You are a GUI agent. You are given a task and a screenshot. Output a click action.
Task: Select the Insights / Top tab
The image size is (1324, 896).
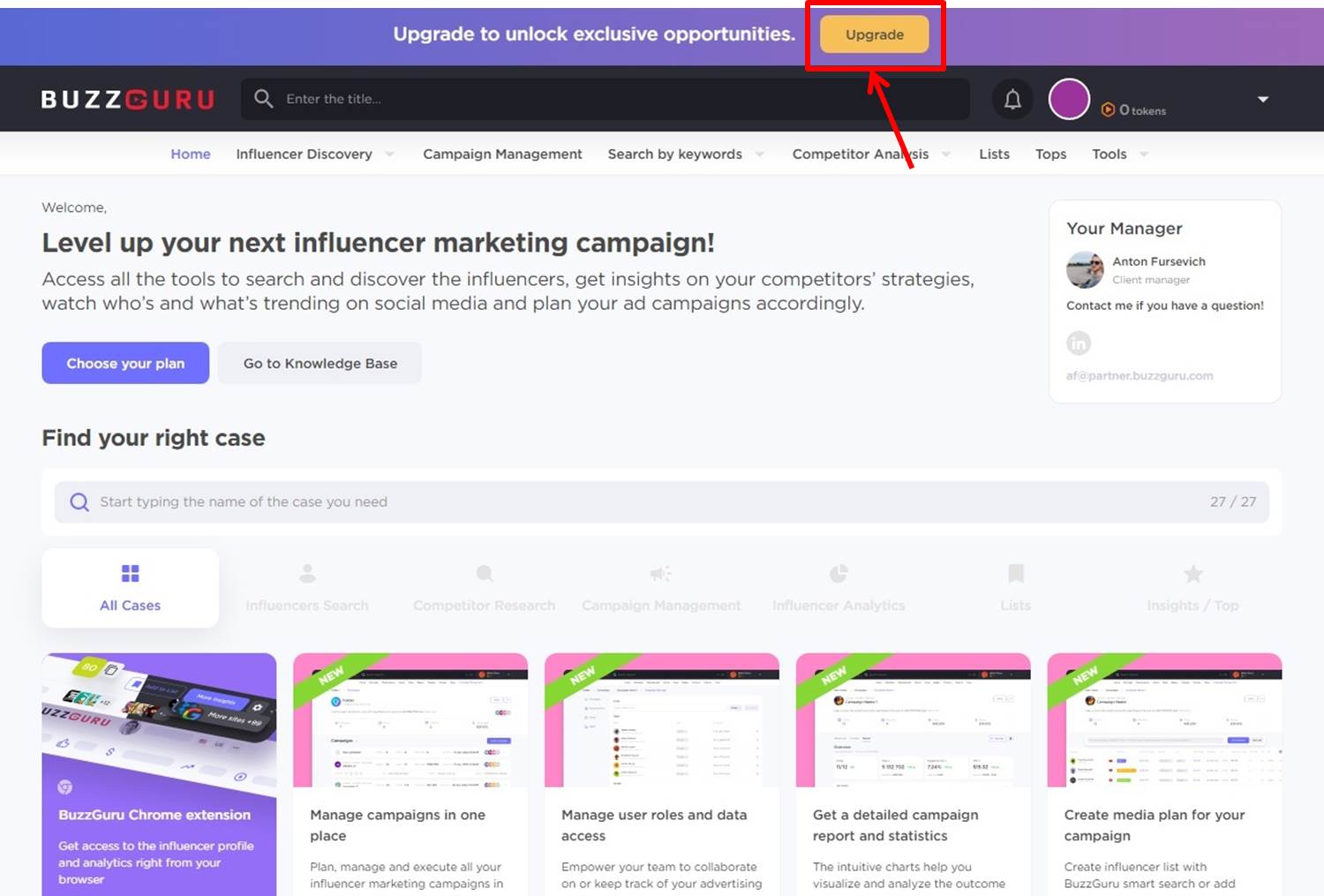1192,588
